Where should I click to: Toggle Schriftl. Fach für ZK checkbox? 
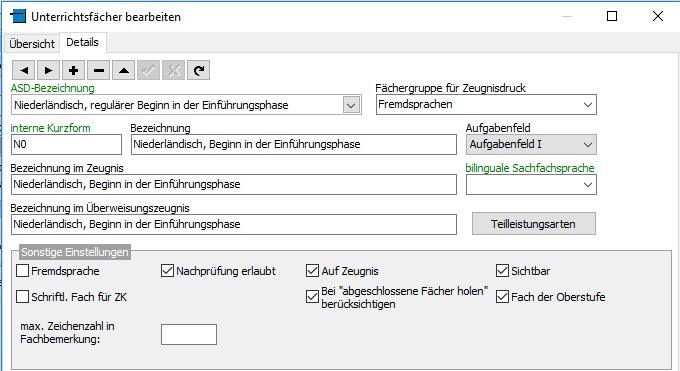point(22,297)
